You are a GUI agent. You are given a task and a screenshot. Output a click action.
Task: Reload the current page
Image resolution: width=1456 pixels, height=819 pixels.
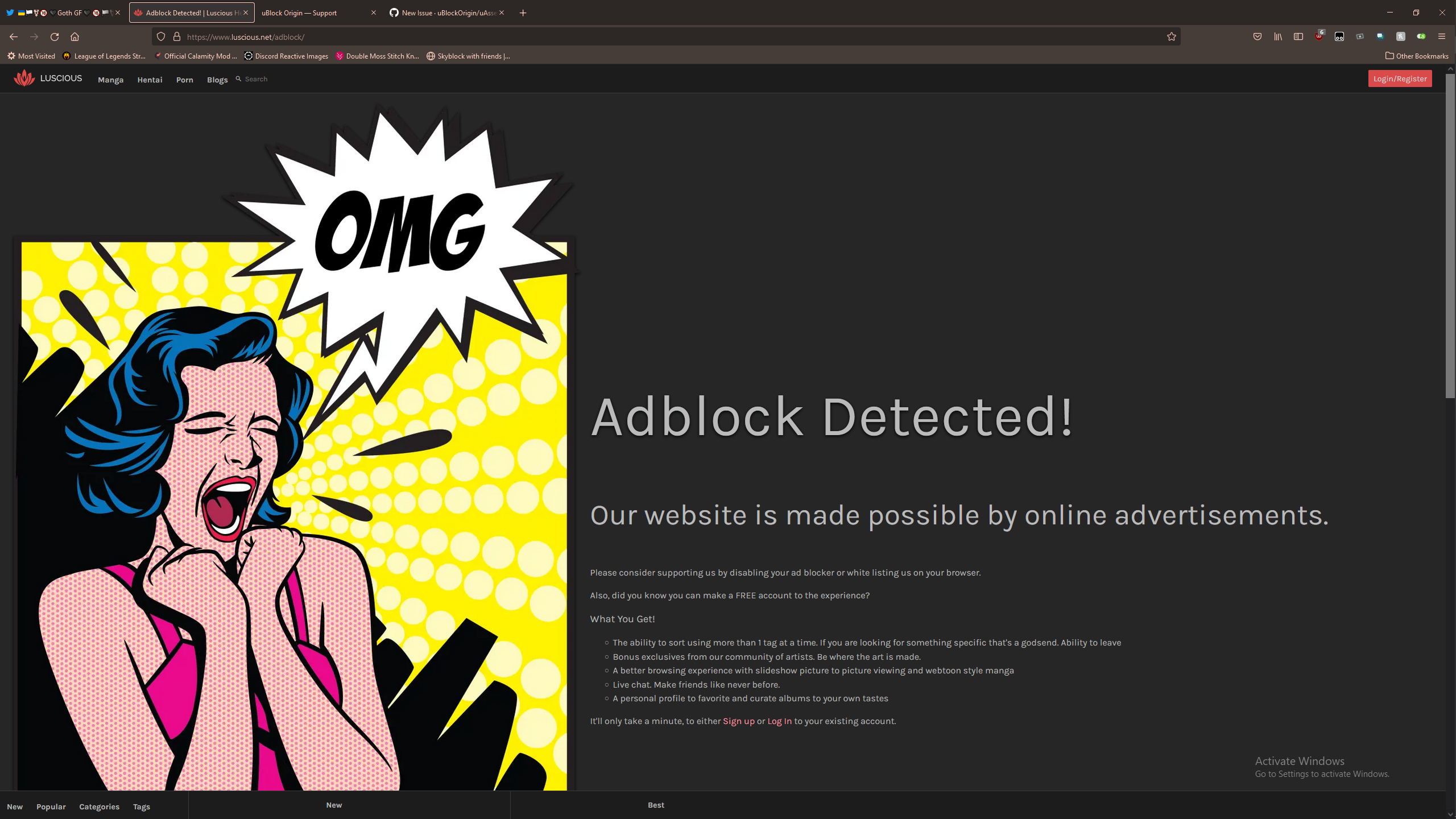55,36
